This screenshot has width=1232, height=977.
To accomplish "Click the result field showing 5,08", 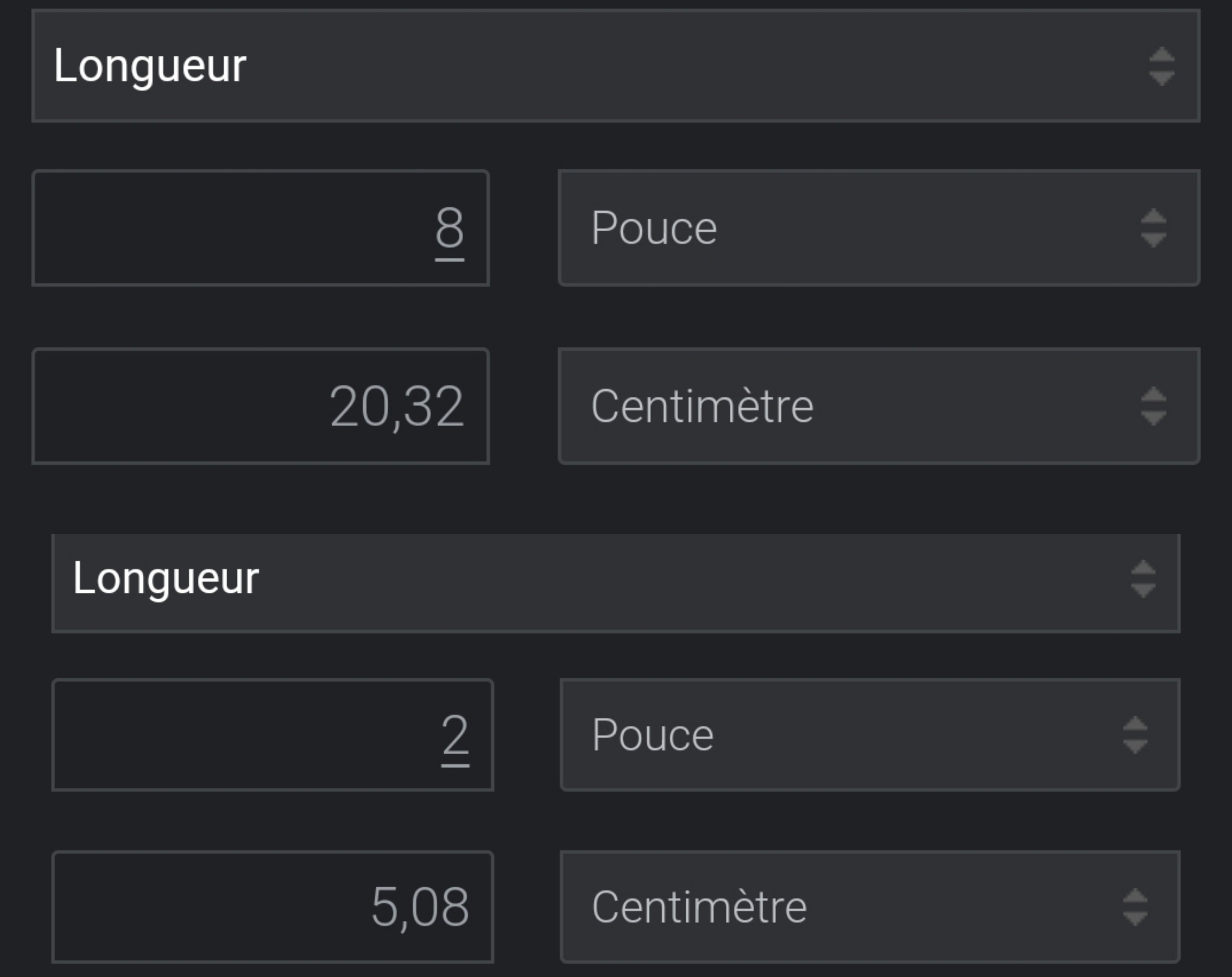I will coord(273,907).
